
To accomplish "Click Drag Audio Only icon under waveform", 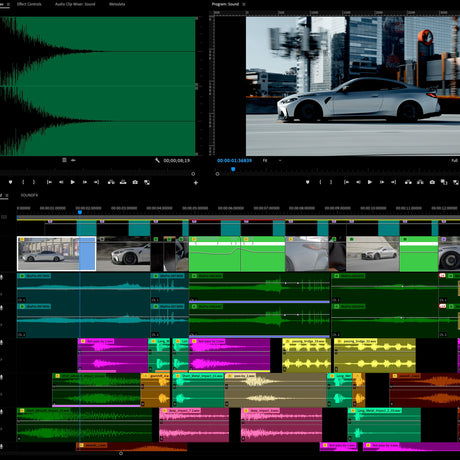I will [73, 160].
